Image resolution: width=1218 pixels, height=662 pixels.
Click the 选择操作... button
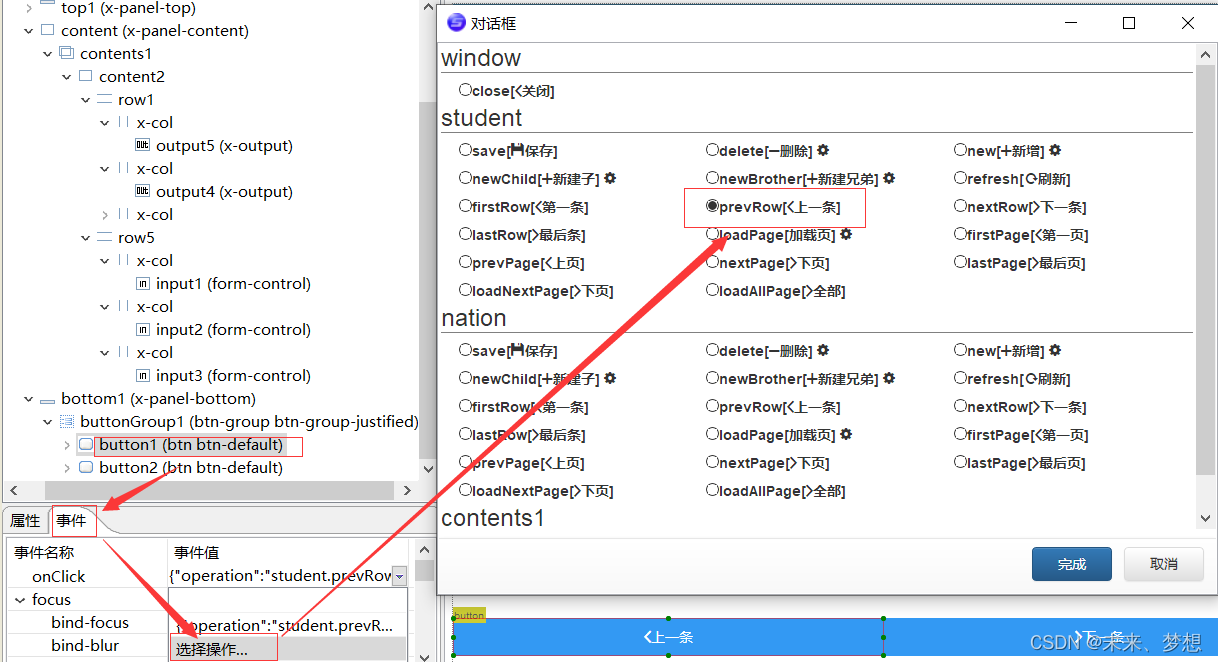coord(224,648)
